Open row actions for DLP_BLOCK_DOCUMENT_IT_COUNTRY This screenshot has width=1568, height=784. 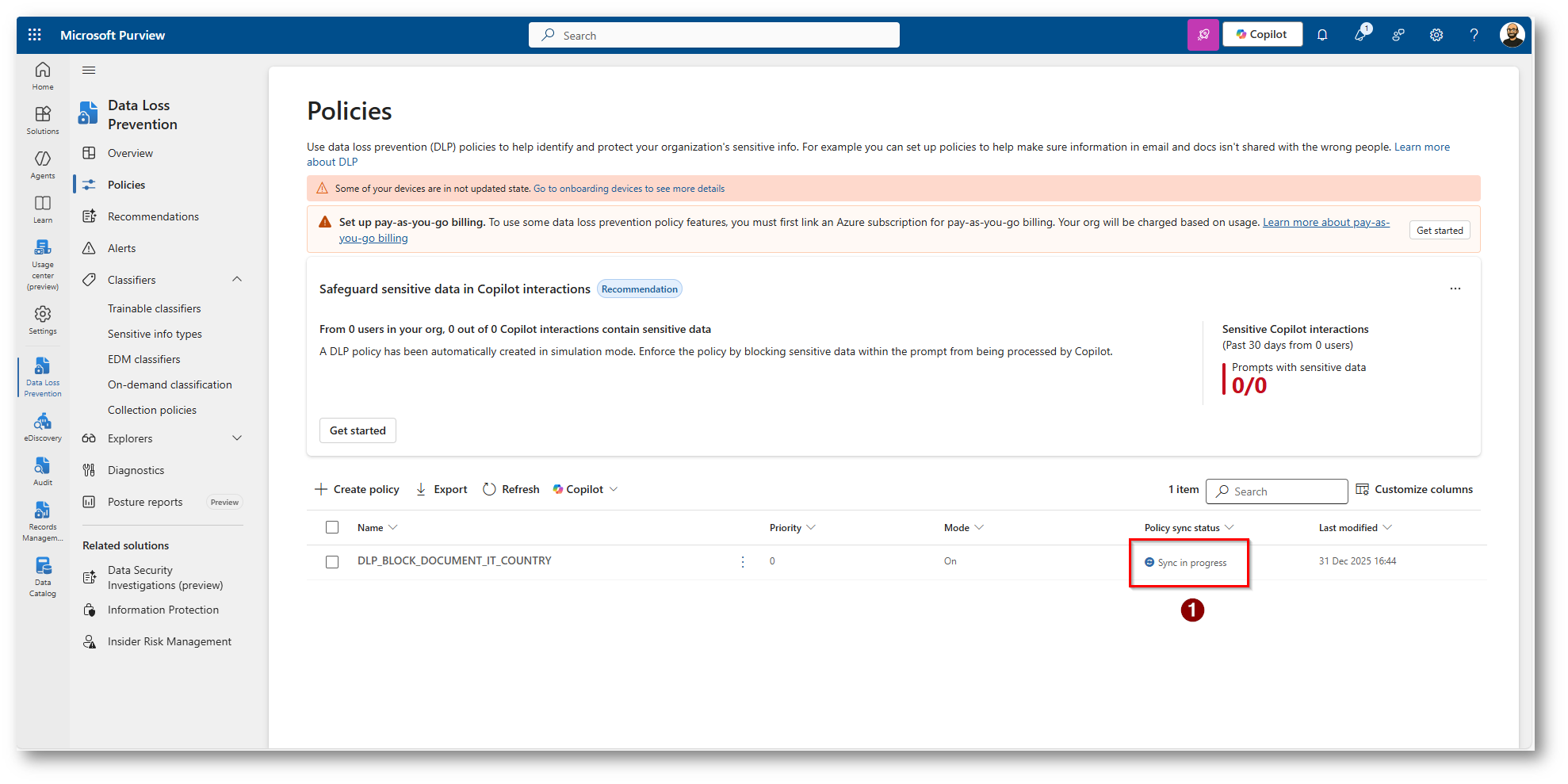[743, 562]
